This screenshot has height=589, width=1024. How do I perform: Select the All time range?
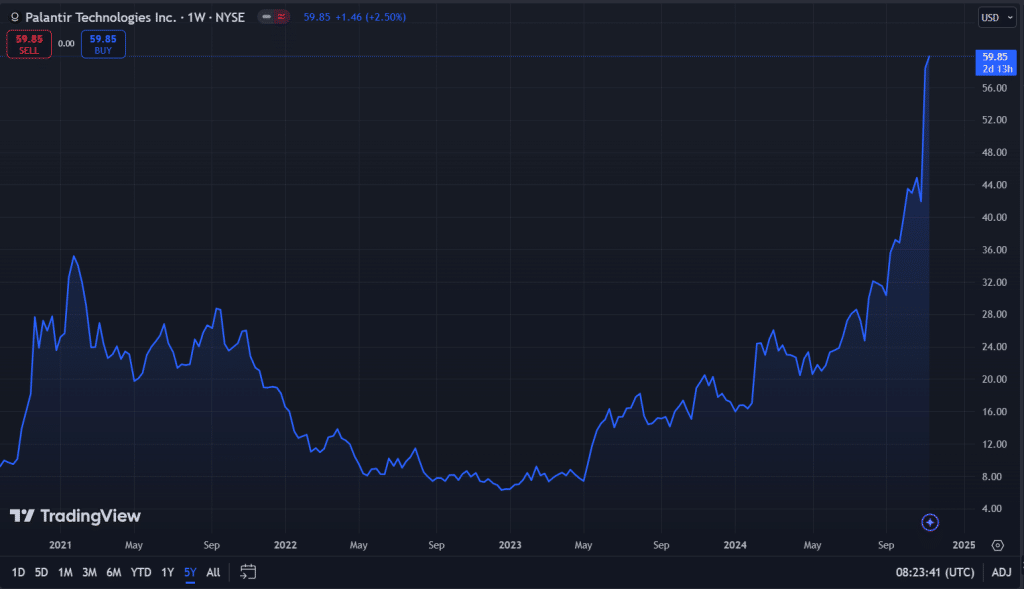click(214, 573)
